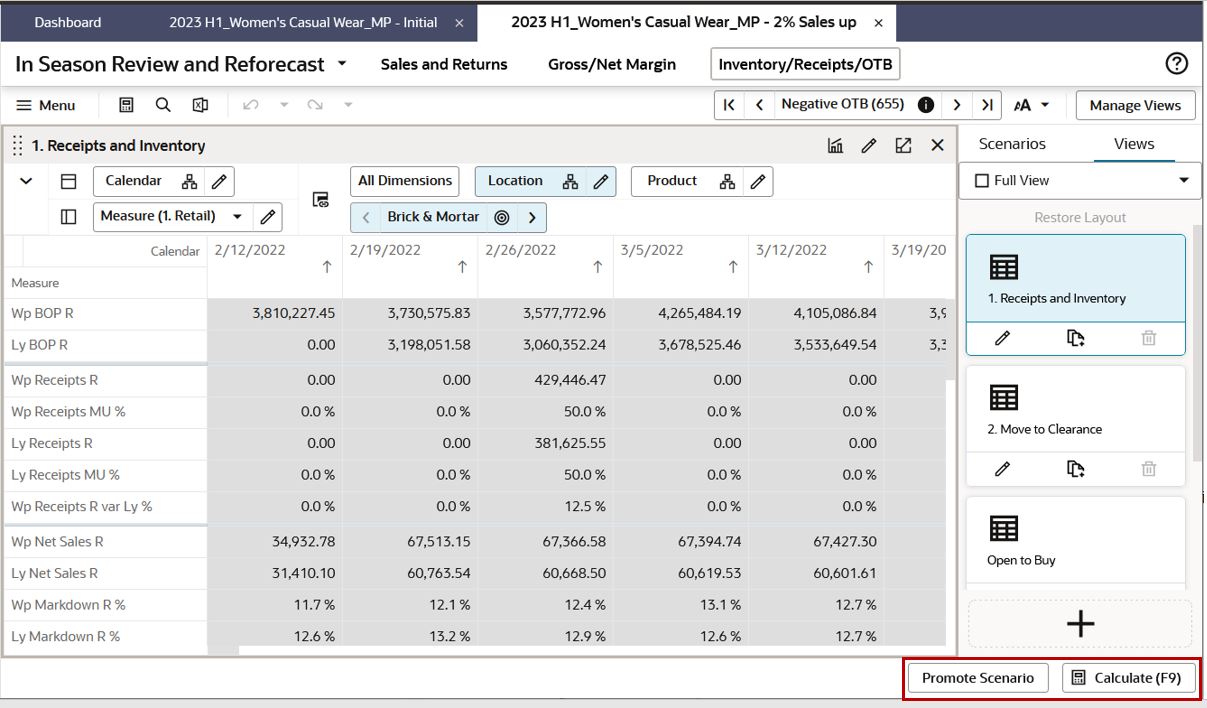
Task: Click the Negative OTB info icon
Action: click(926, 105)
